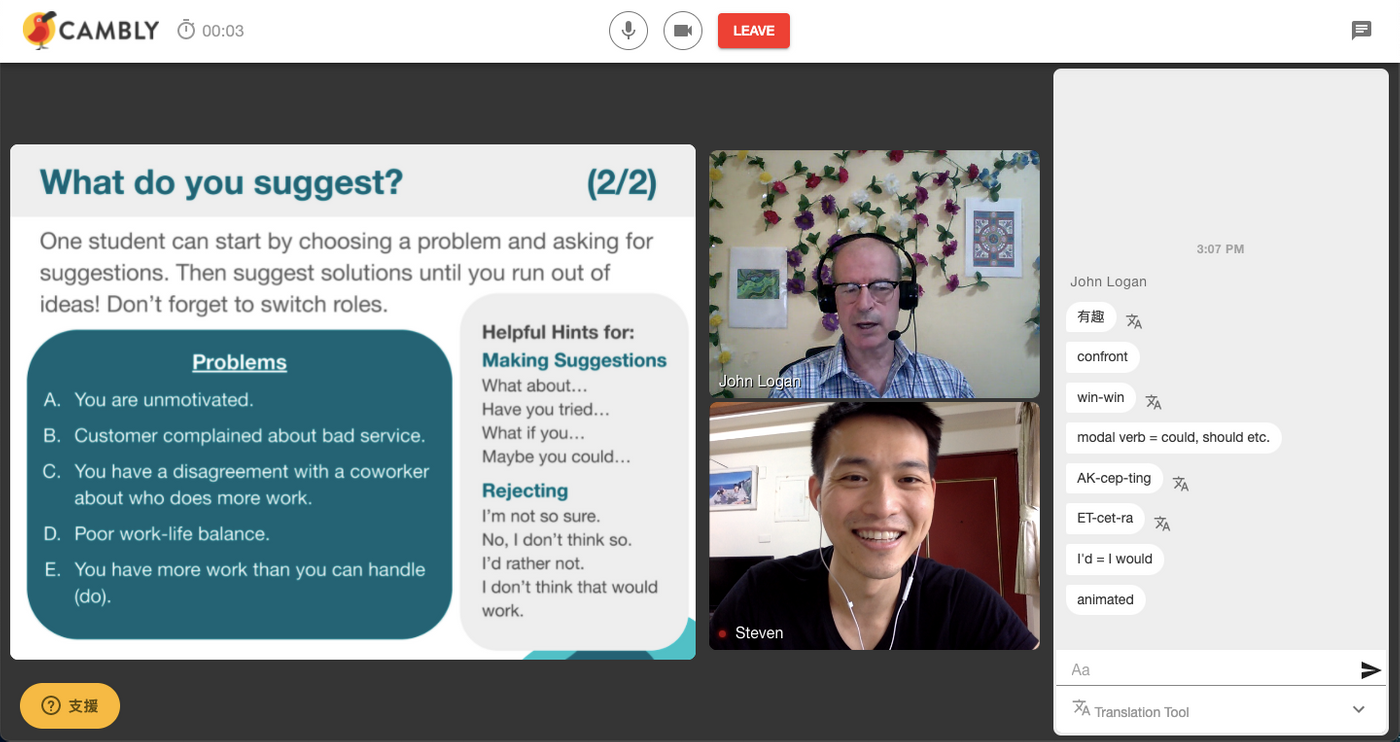The width and height of the screenshot is (1400, 742).
Task: Turn off the video camera
Action: pyautogui.click(x=683, y=30)
